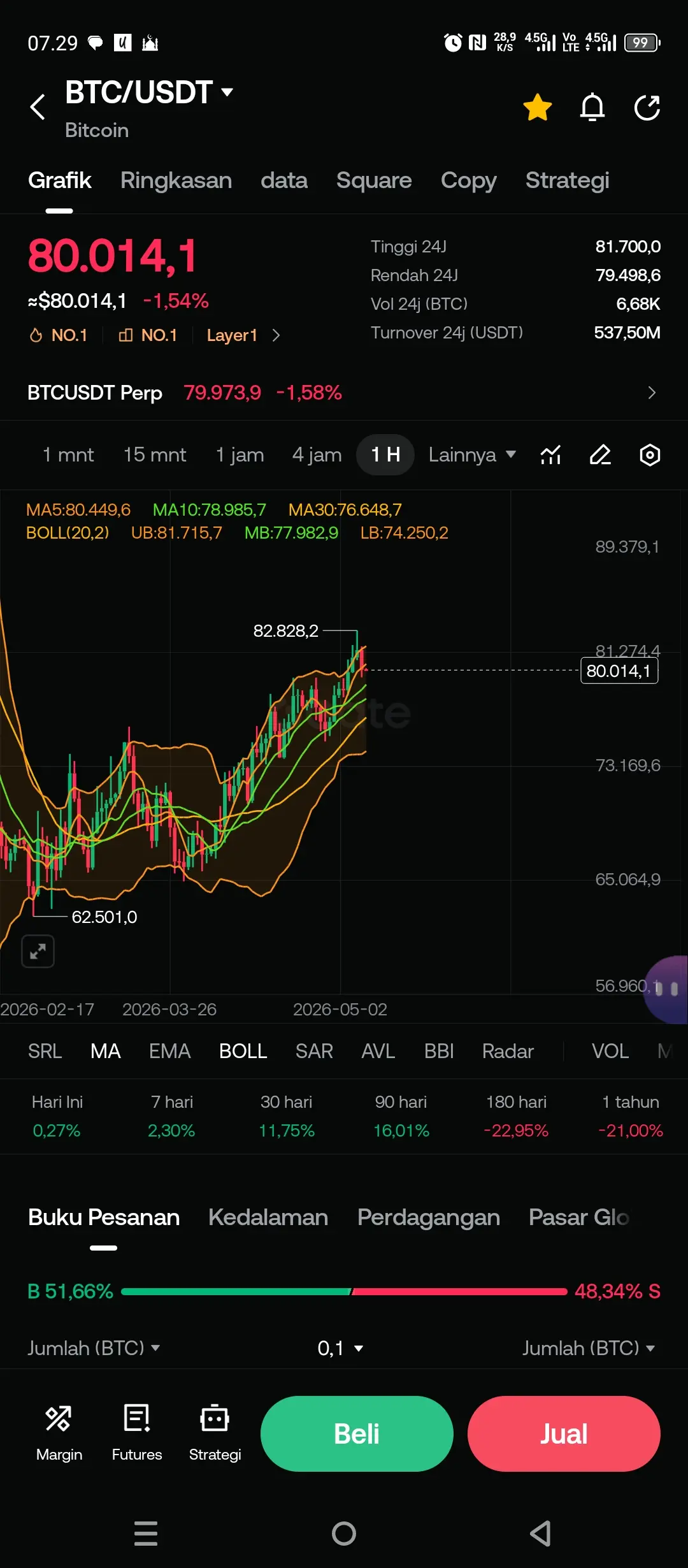The width and height of the screenshot is (688, 1568).
Task: Tap alarm clock icon in status bar
Action: [x=453, y=43]
